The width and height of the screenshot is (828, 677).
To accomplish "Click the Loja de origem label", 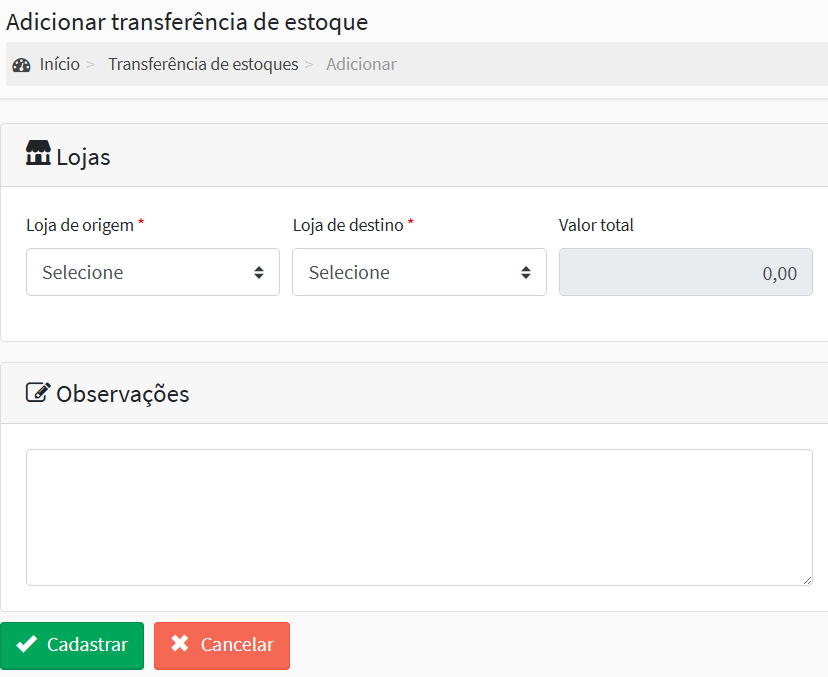I will click(x=80, y=225).
